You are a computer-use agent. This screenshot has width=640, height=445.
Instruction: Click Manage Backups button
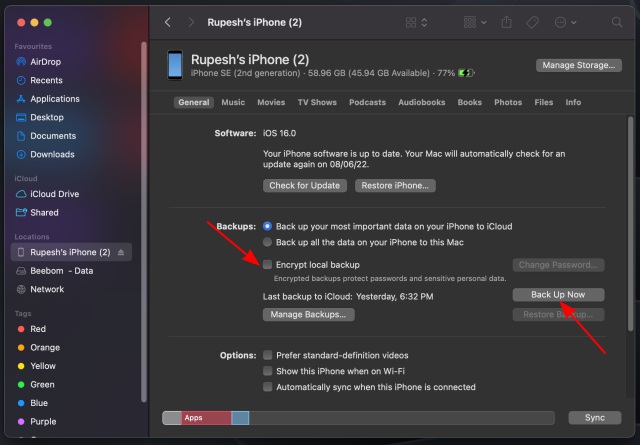click(x=309, y=314)
